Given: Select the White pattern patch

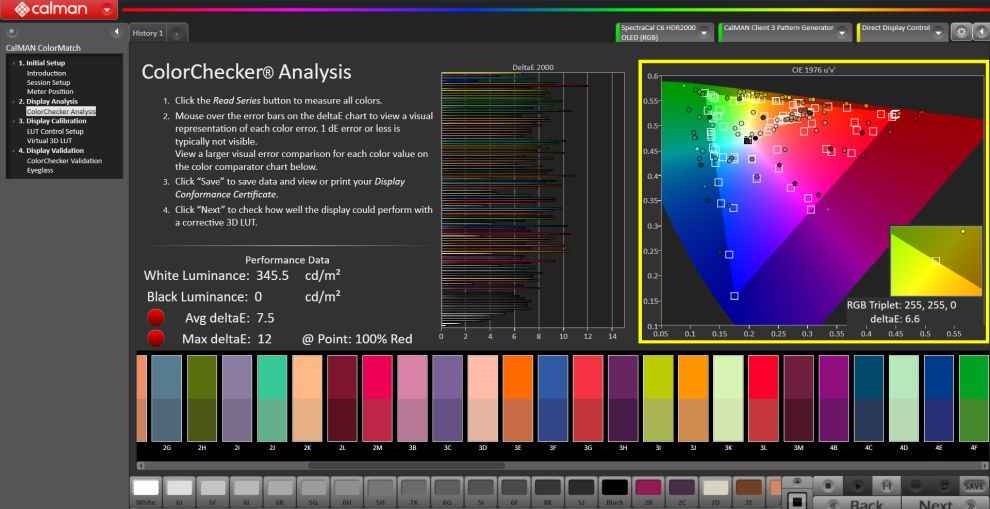Looking at the screenshot, I should click(146, 489).
